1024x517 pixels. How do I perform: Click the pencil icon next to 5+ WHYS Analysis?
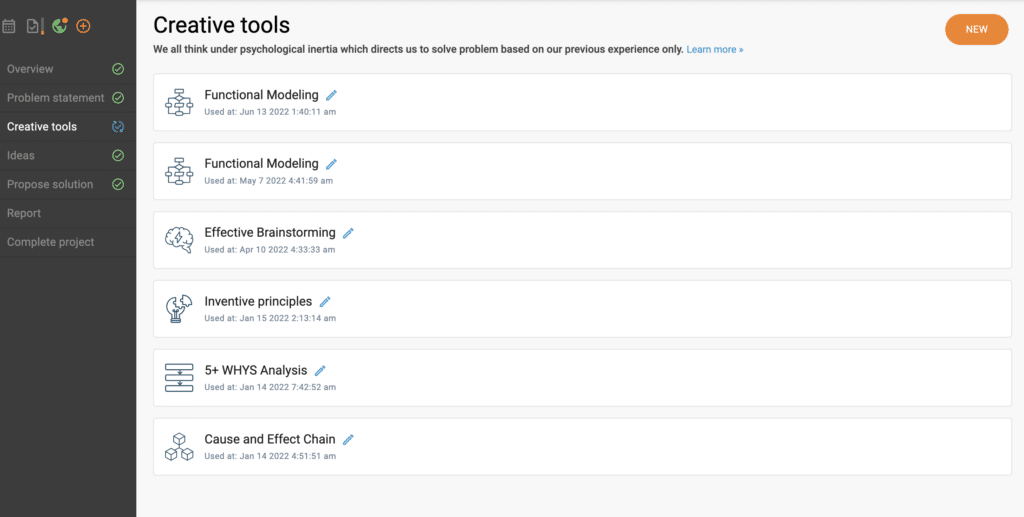[x=320, y=371]
